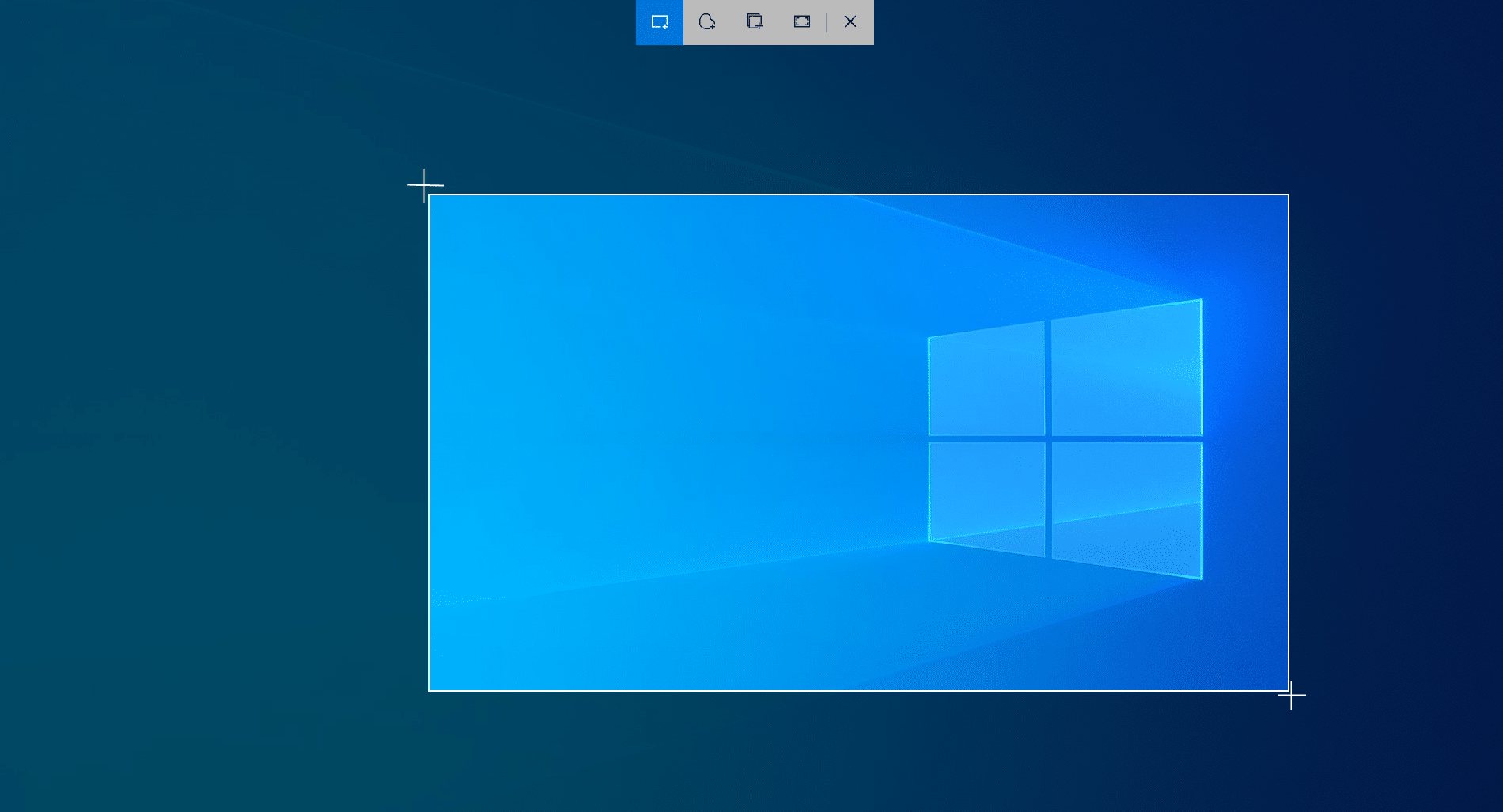Close the snipping toolbar with X
This screenshot has width=1503, height=812.
click(x=850, y=22)
